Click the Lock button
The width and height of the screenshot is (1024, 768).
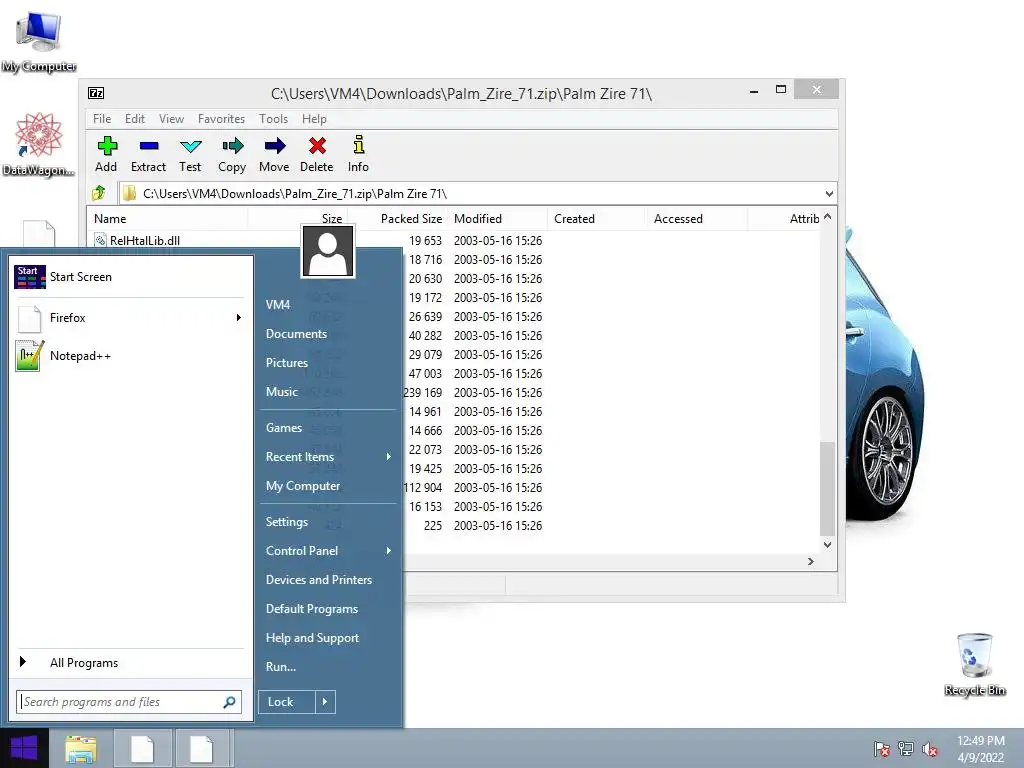[286, 702]
